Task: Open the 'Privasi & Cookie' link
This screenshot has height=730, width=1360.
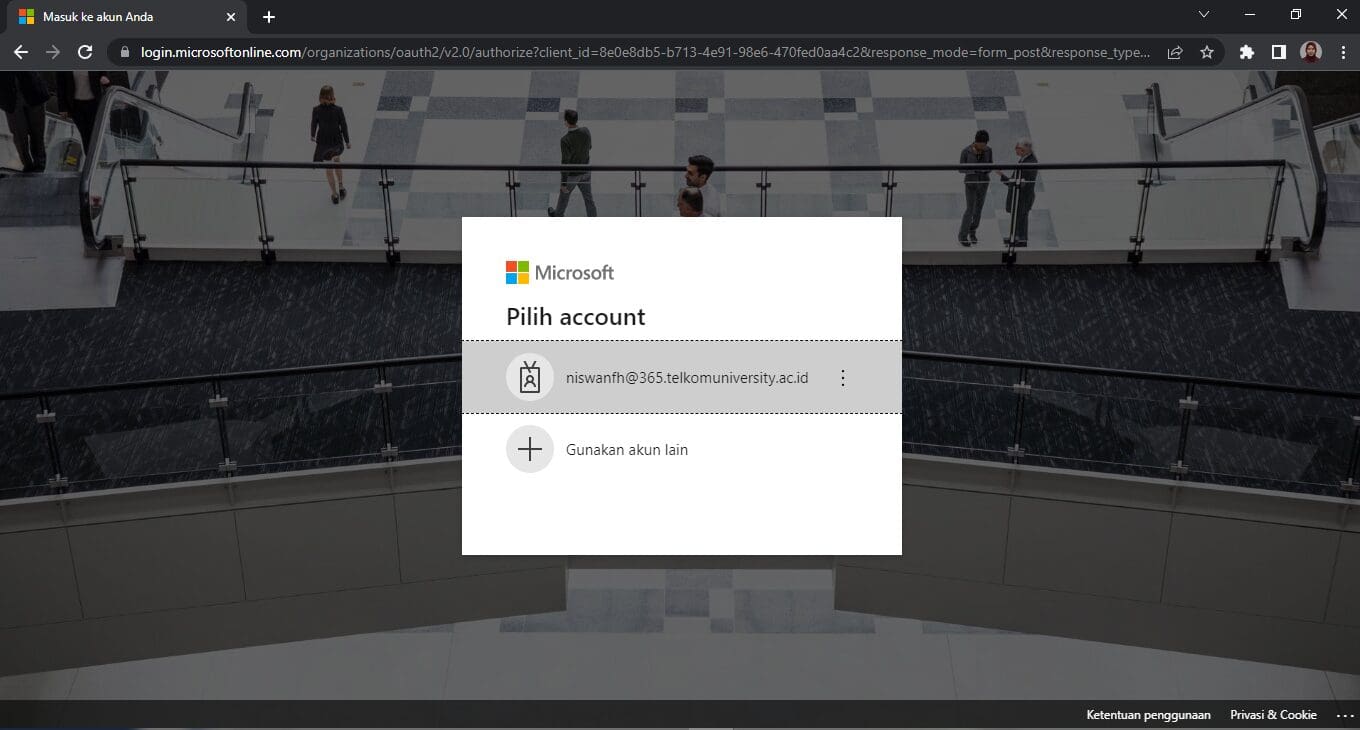Action: coord(1273,715)
